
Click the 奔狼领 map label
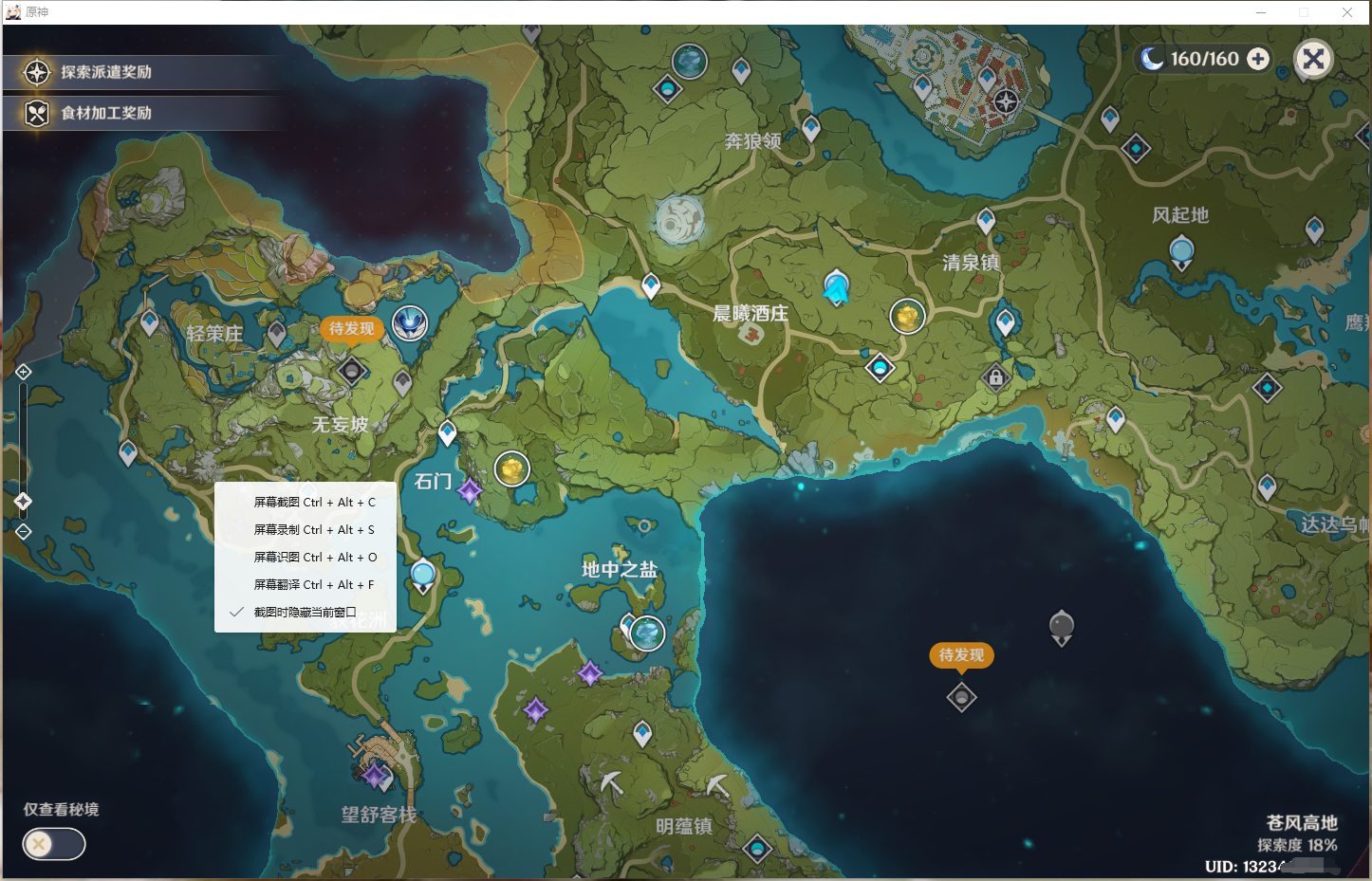753,141
